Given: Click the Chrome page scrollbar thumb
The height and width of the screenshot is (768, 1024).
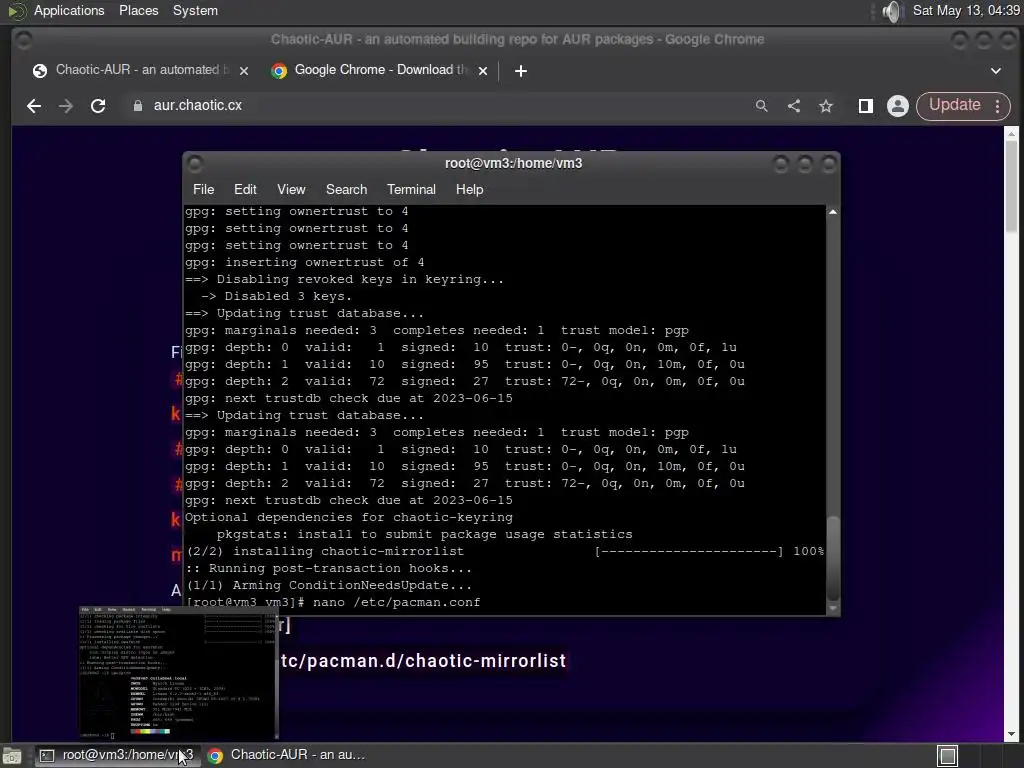Looking at the screenshot, I should coord(1011,186).
